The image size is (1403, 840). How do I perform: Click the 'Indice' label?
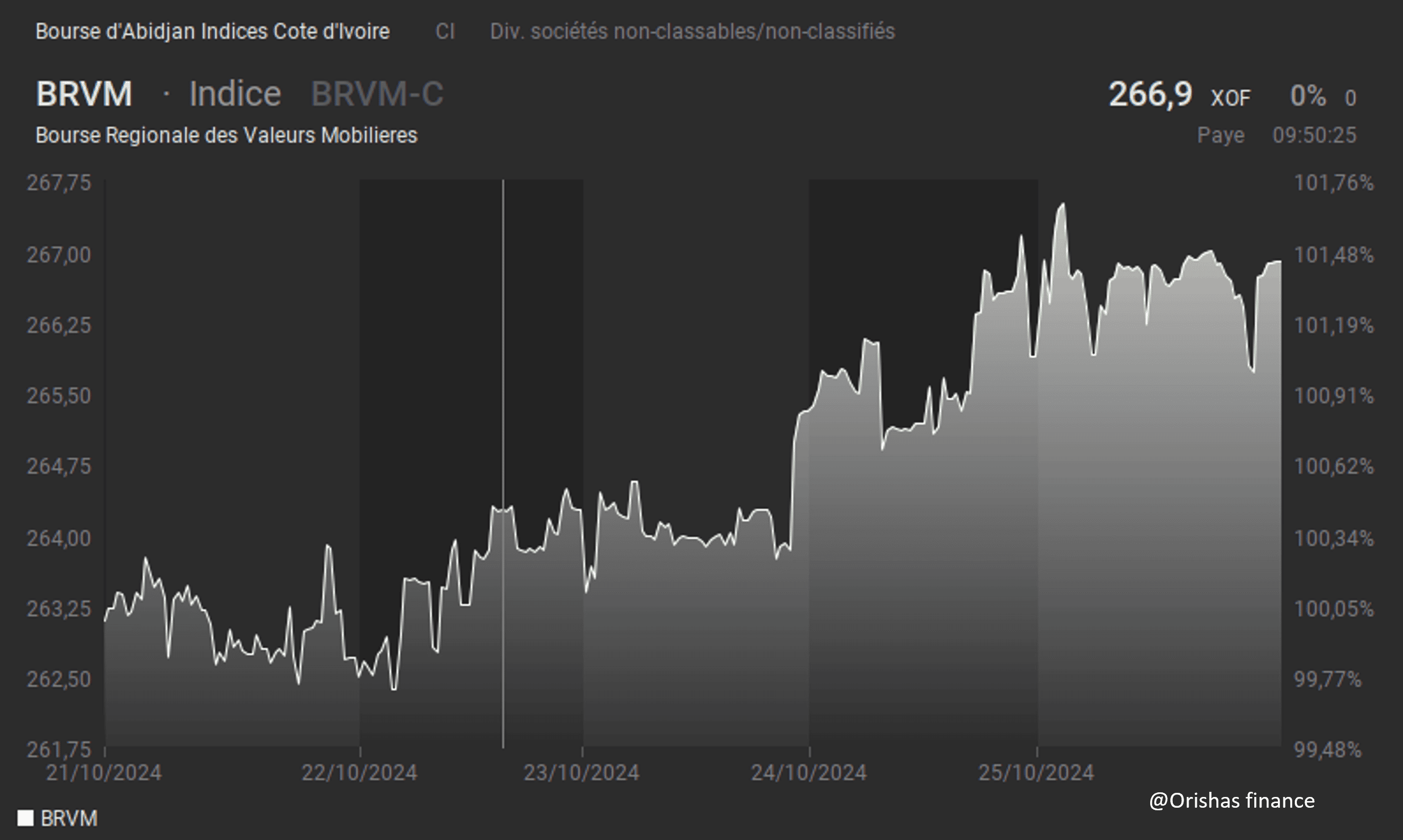tap(235, 93)
